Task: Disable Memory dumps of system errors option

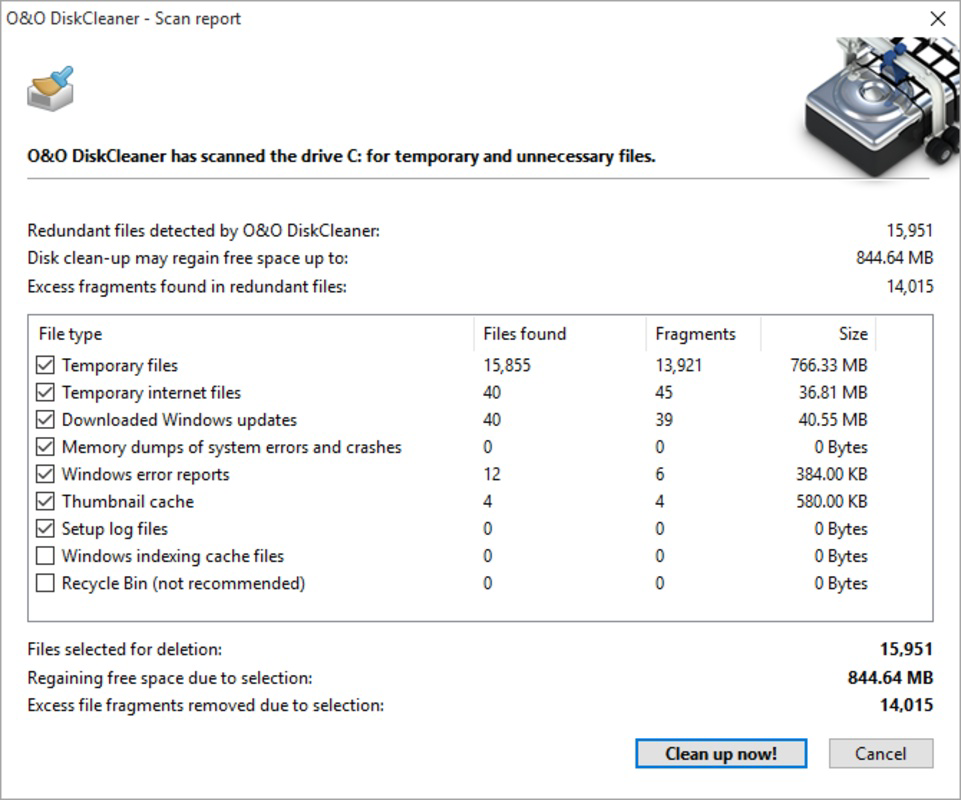Action: pos(45,447)
